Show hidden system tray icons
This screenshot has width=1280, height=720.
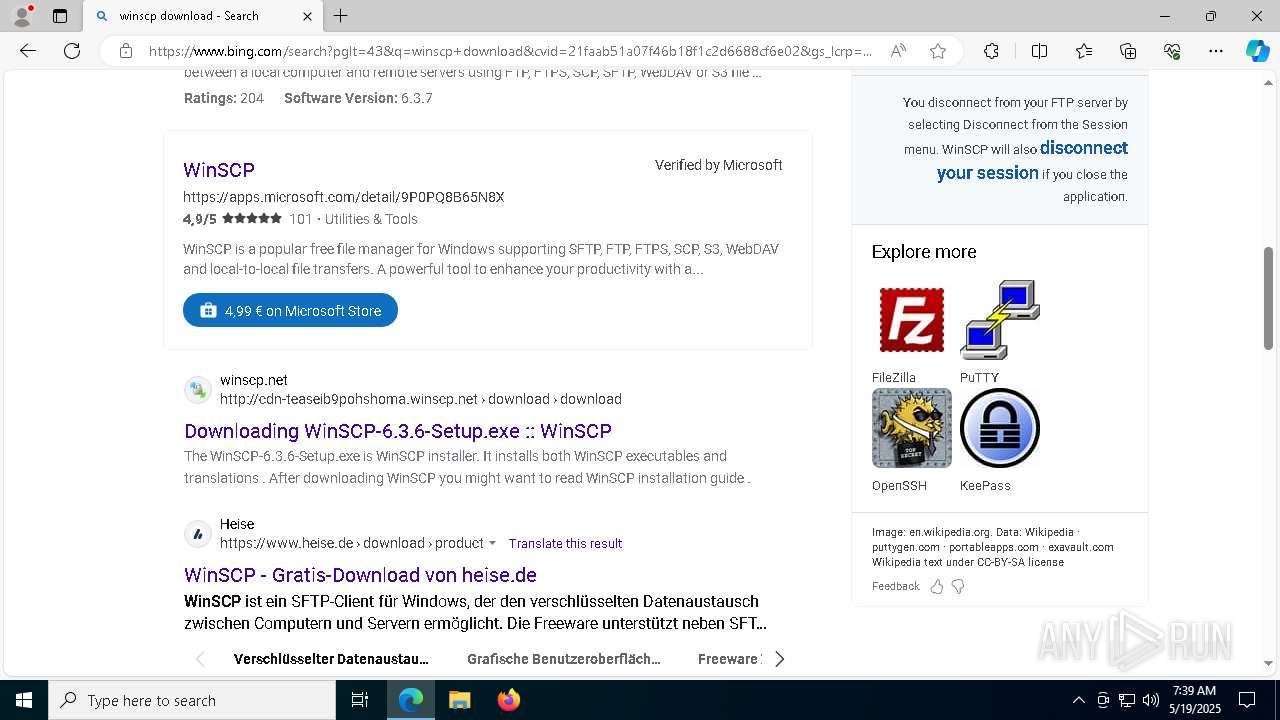(1078, 700)
